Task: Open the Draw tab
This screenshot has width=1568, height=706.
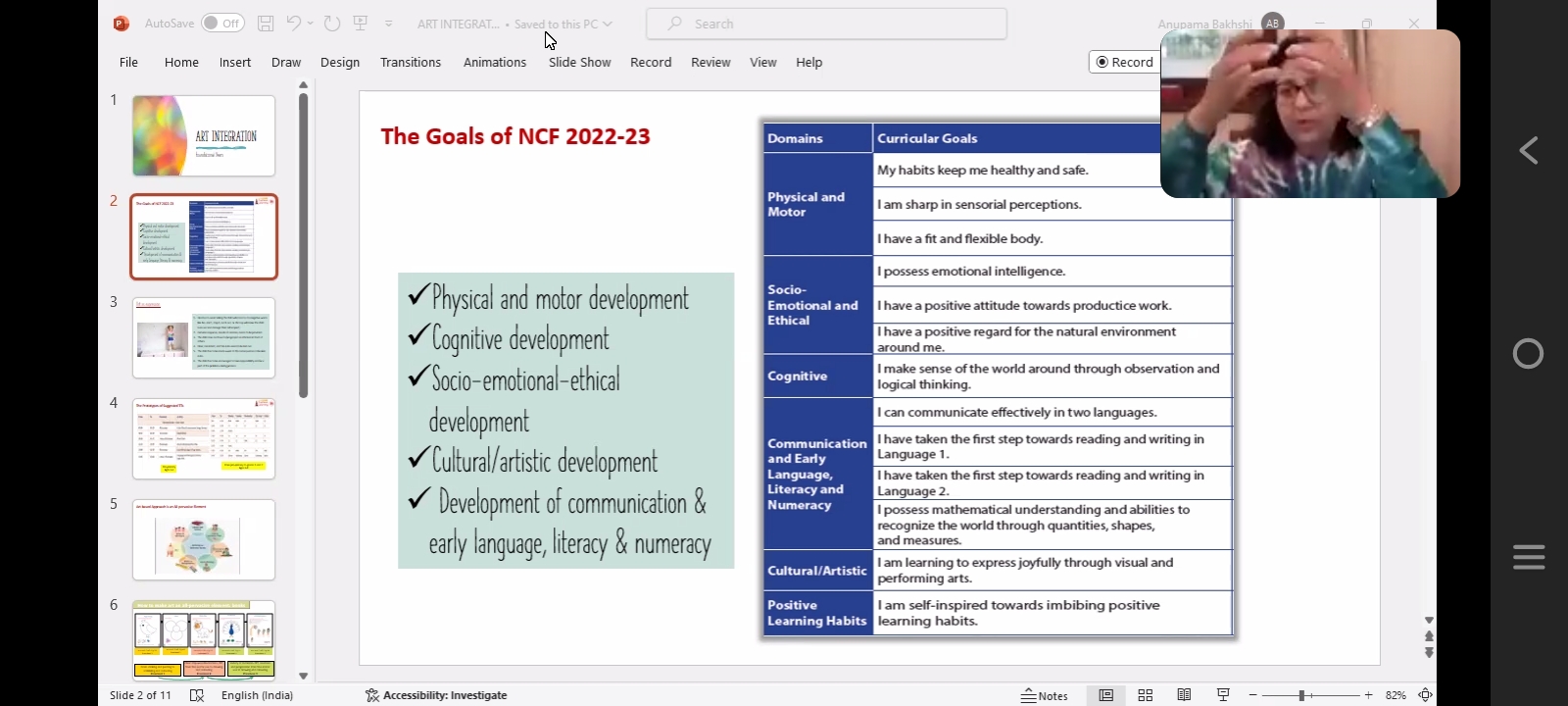Action: click(x=286, y=62)
